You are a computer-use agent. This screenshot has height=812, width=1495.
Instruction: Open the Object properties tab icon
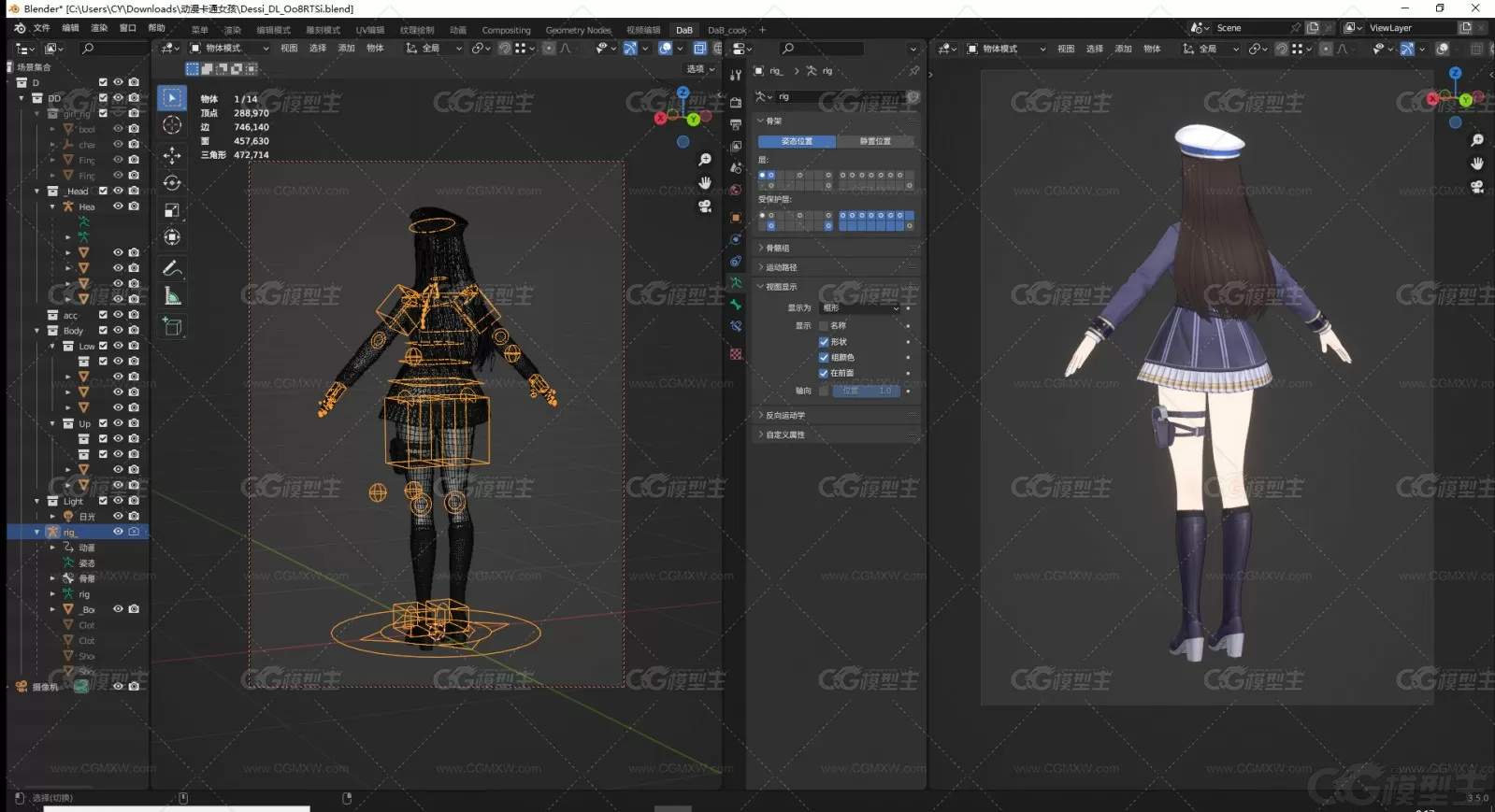[x=736, y=217]
